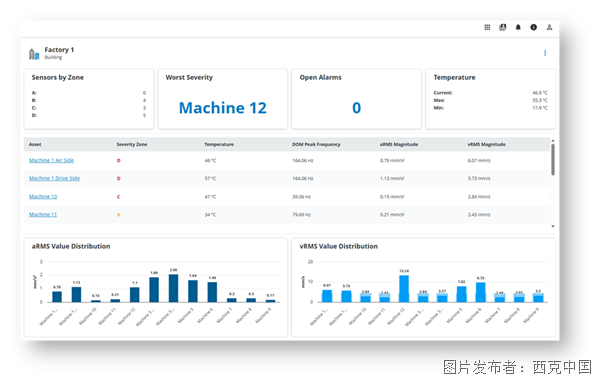Sort by vRMS Magnitude column header
This screenshot has height=381, width=600.
[x=486, y=144]
